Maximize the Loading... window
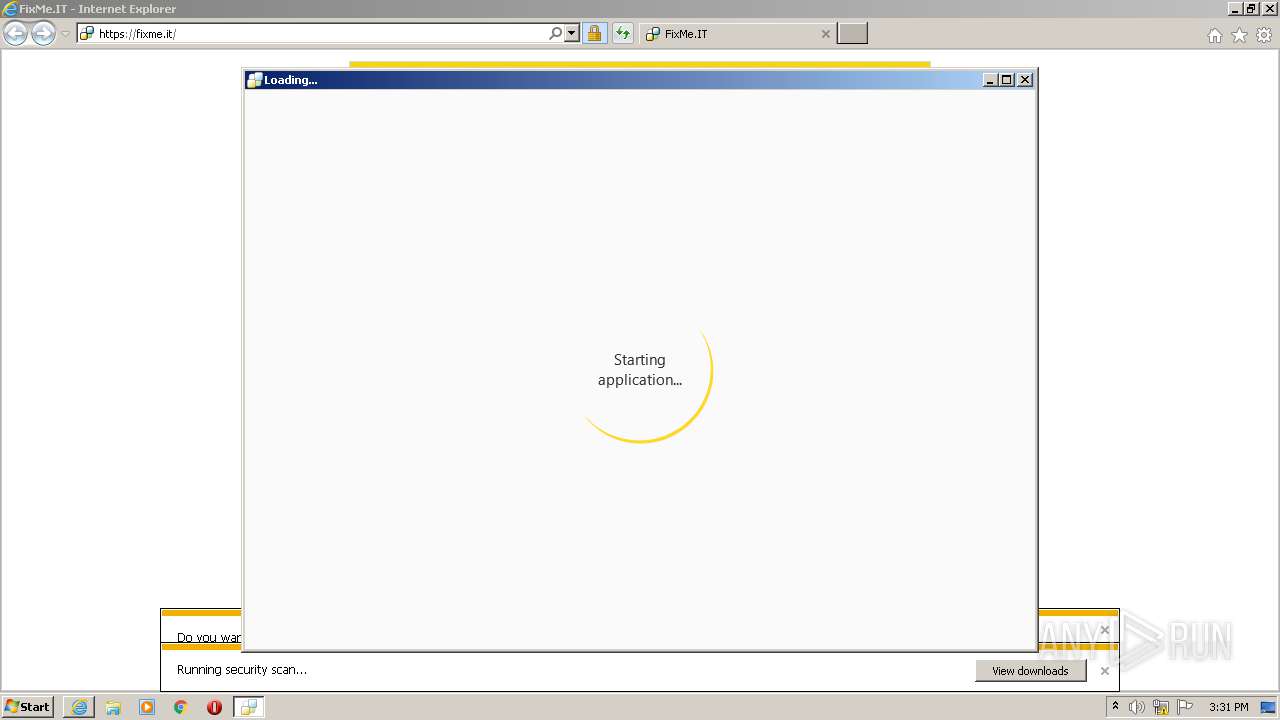Viewport: 1280px width, 720px height. (x=1007, y=80)
